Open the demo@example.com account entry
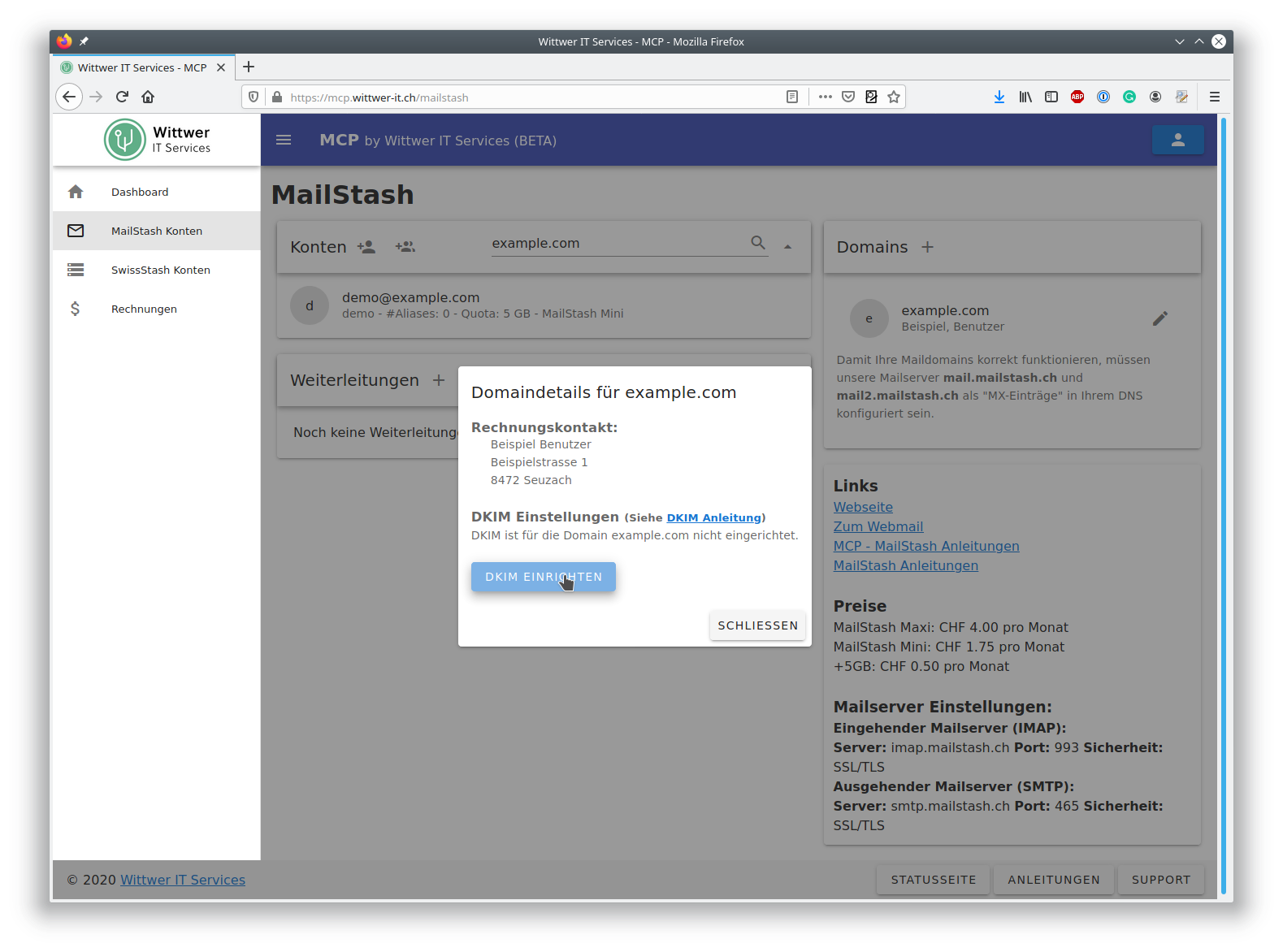Screen dimensions: 1283x952 tap(544, 305)
